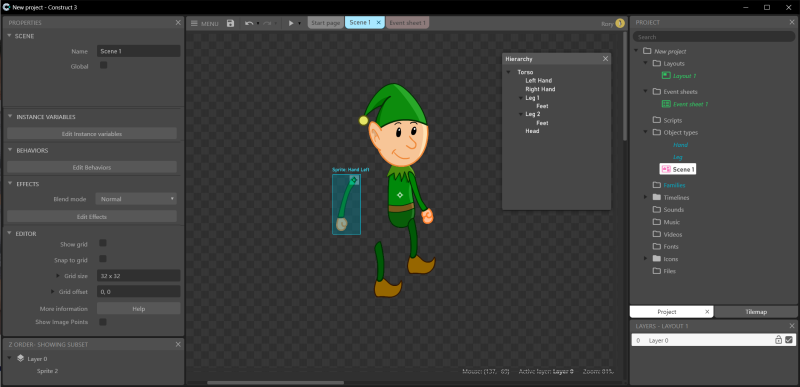
Task: Close the Z Order panel
Action: coord(178,345)
